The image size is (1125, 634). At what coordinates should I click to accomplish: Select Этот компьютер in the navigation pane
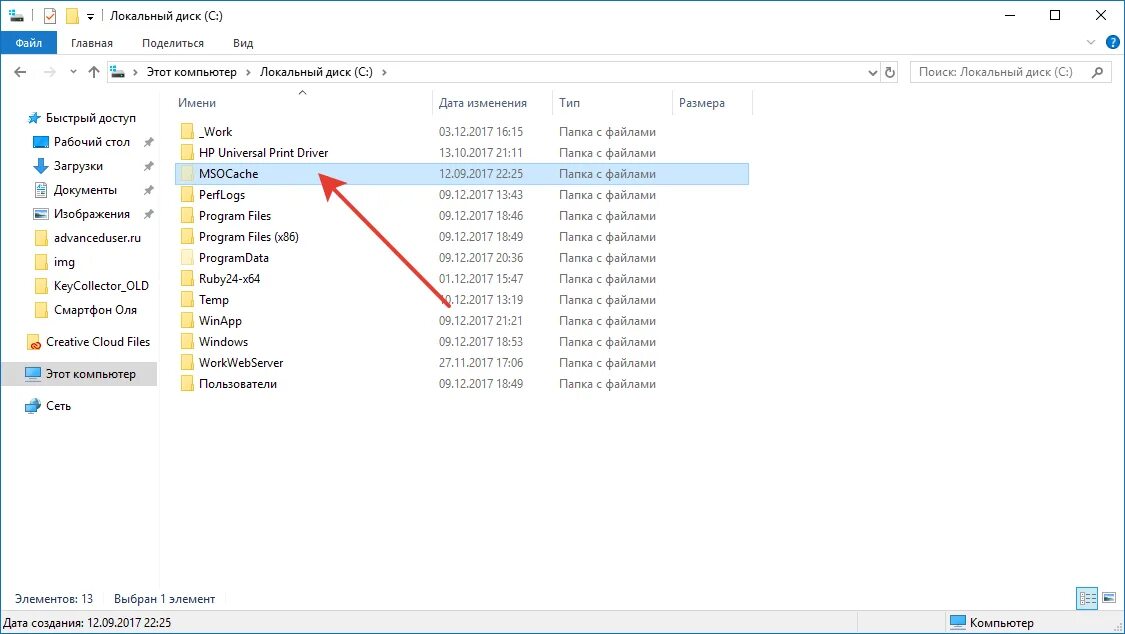(90, 374)
